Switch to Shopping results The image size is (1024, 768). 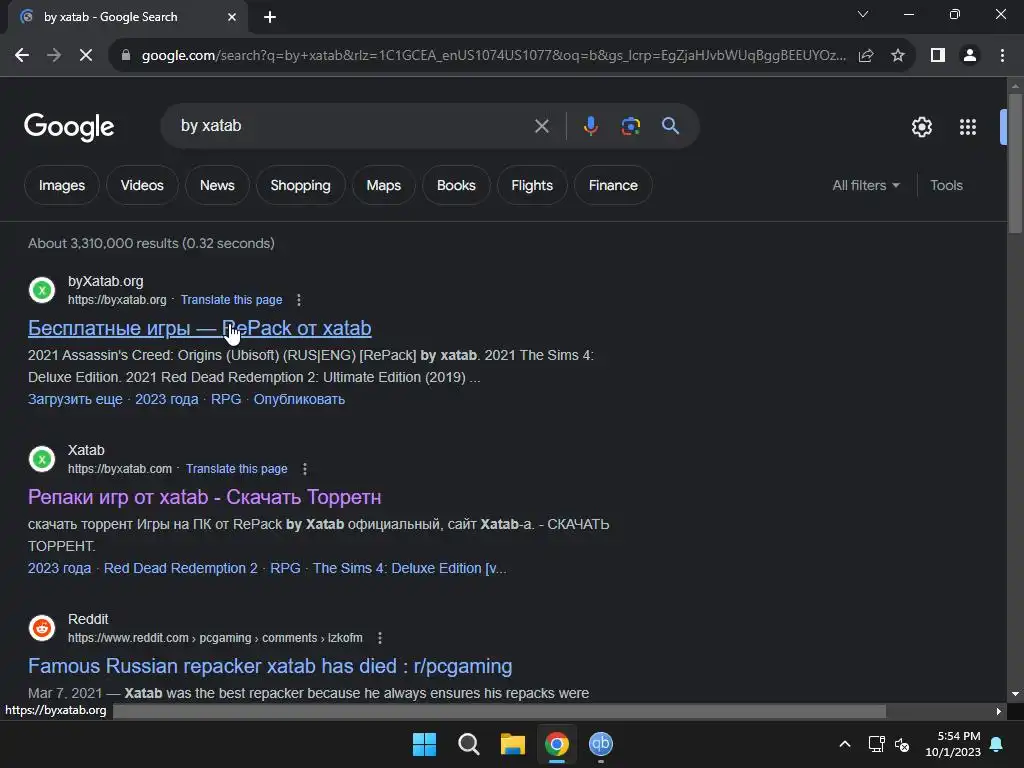coord(300,185)
